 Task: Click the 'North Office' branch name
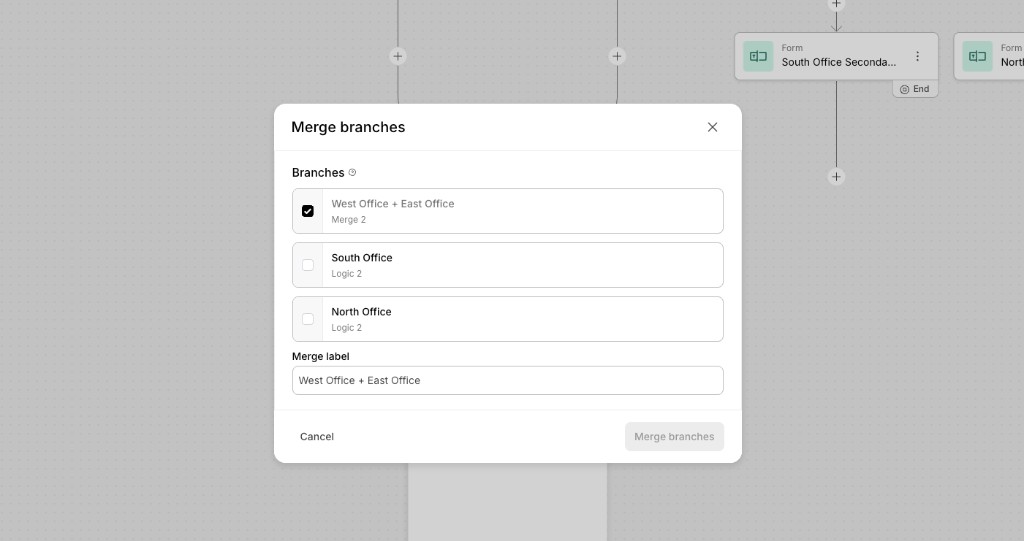click(x=361, y=312)
